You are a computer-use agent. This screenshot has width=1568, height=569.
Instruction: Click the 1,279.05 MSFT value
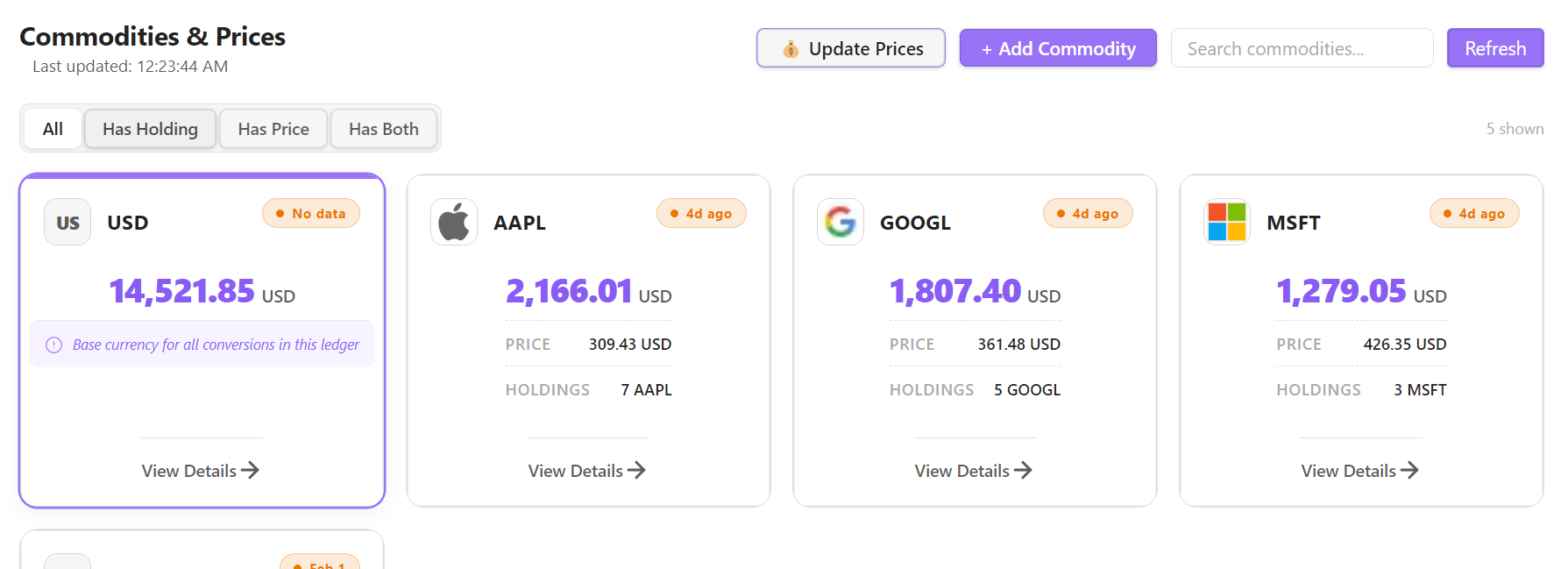point(1361,291)
